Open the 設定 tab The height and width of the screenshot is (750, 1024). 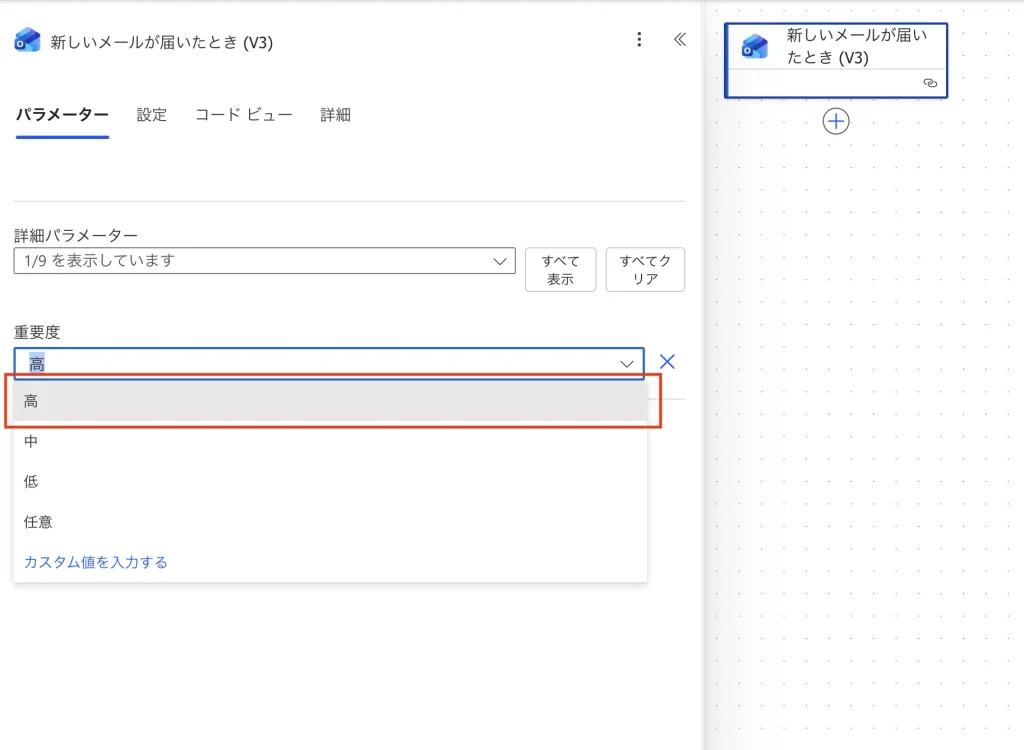click(152, 115)
